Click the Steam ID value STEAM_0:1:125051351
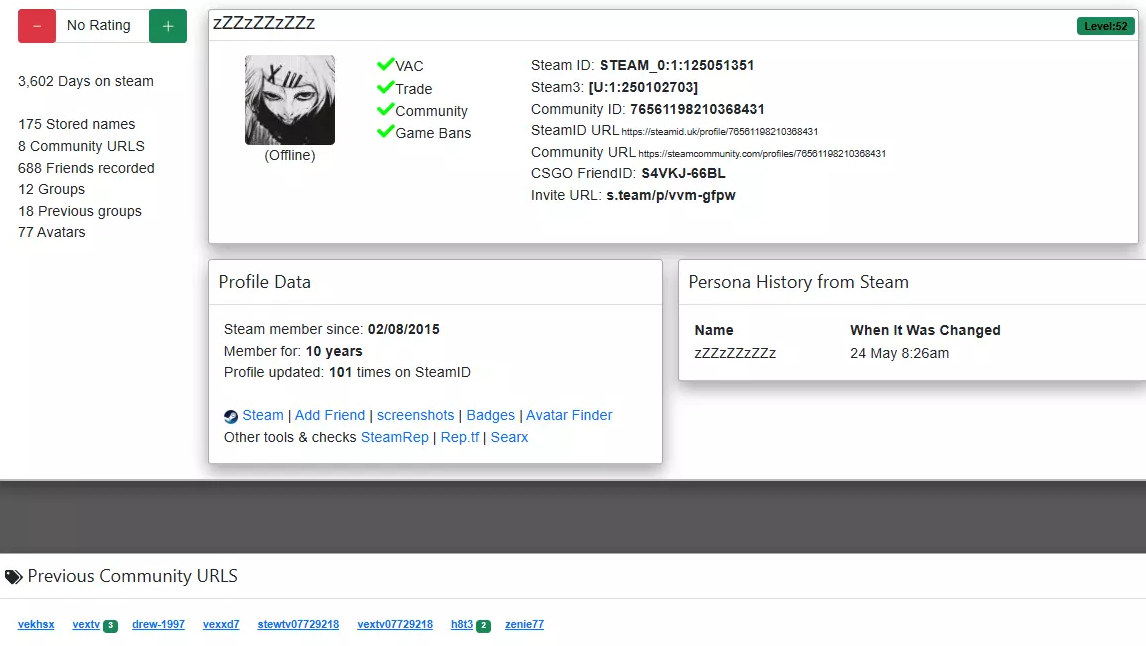The height and width of the screenshot is (646, 1146). (677, 65)
